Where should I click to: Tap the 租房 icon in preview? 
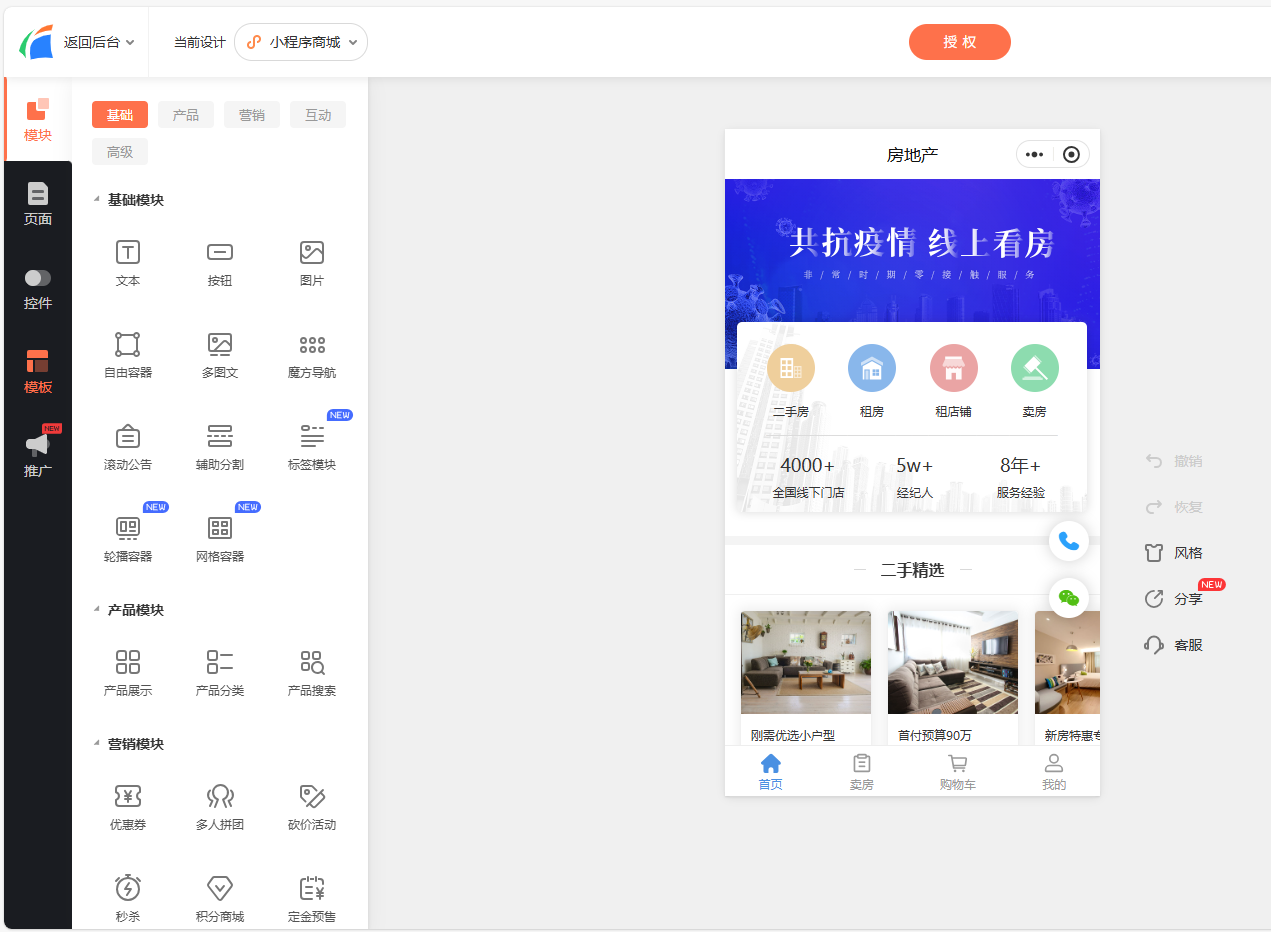pyautogui.click(x=872, y=368)
